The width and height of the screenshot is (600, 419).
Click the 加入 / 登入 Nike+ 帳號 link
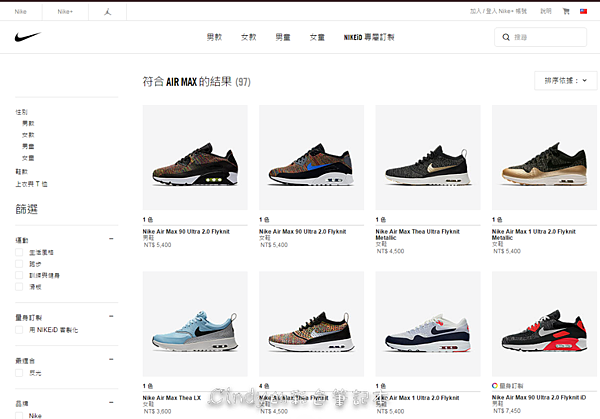[498, 11]
